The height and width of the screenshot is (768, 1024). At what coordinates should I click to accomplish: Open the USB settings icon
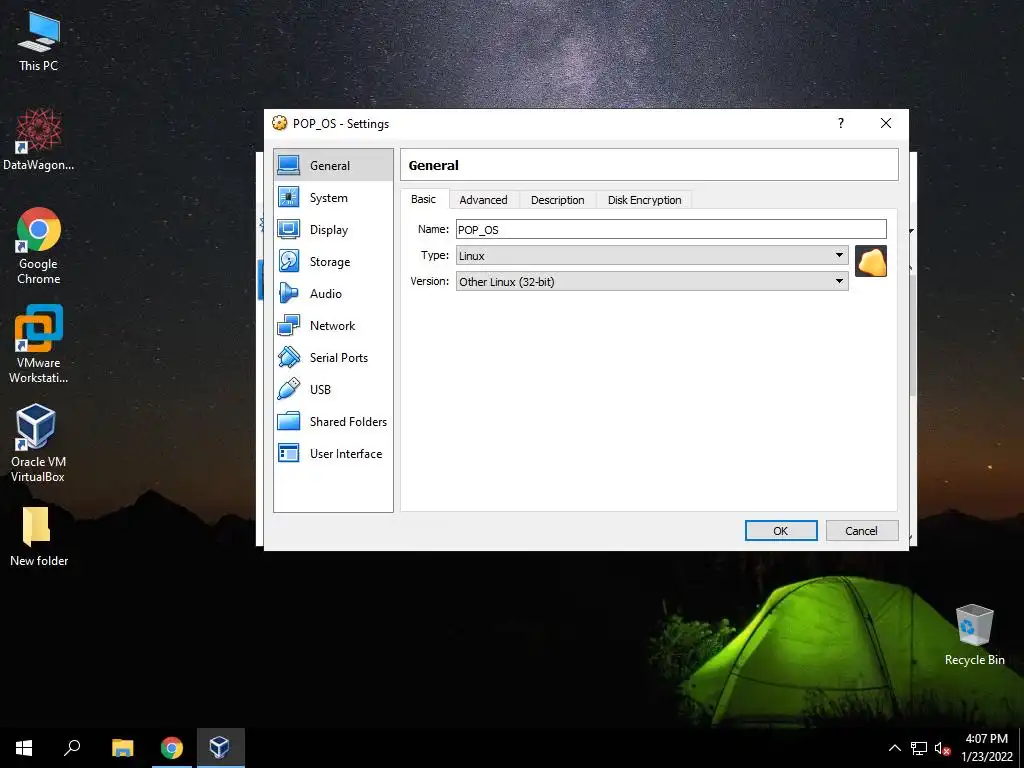(288, 389)
